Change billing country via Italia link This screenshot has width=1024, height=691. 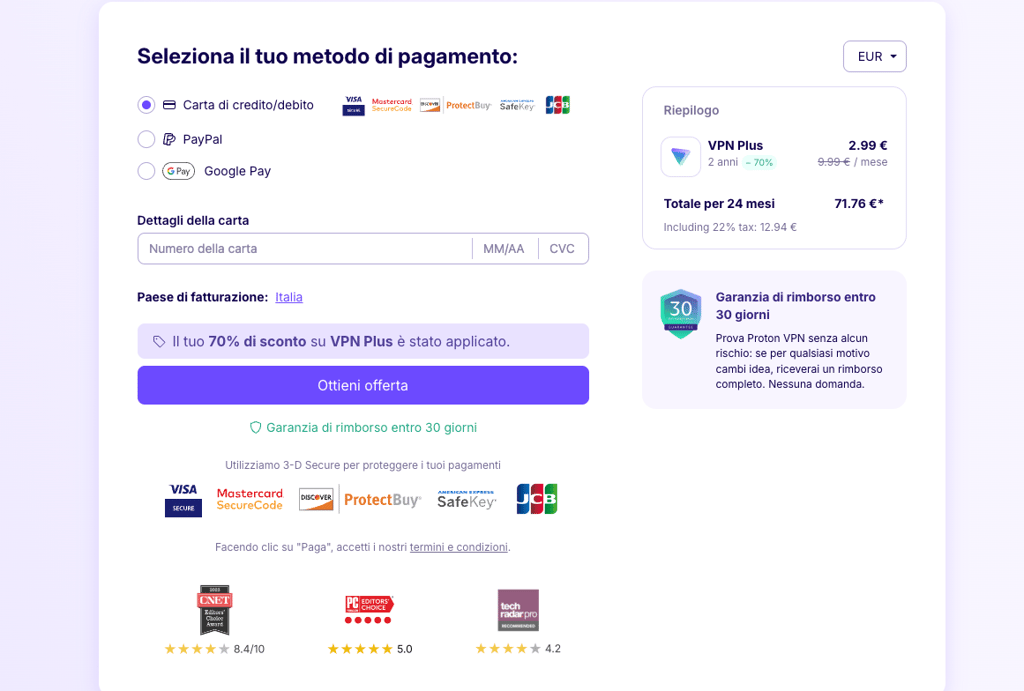[x=289, y=297]
